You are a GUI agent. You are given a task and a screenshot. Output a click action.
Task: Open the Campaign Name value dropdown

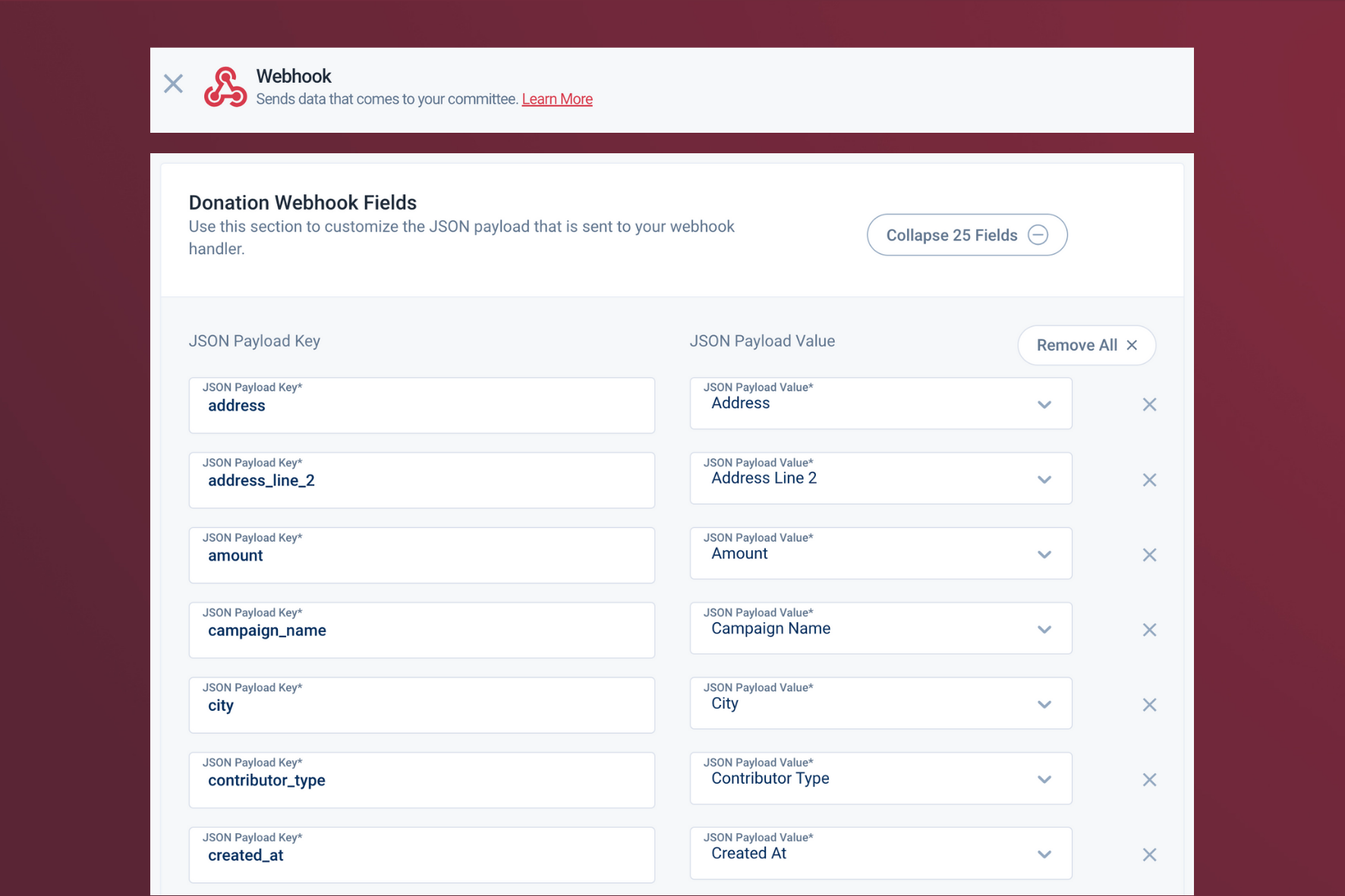coord(1044,629)
